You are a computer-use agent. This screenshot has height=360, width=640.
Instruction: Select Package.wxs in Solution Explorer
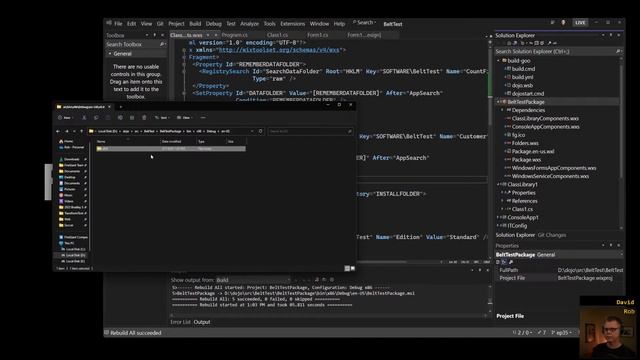click(x=527, y=160)
